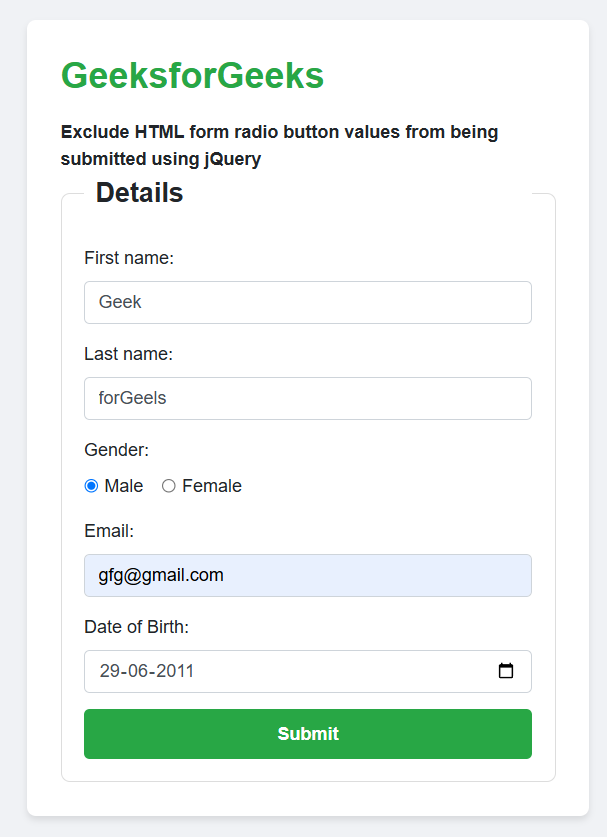The width and height of the screenshot is (607, 837).
Task: Select the Male radio button
Action: click(x=91, y=486)
